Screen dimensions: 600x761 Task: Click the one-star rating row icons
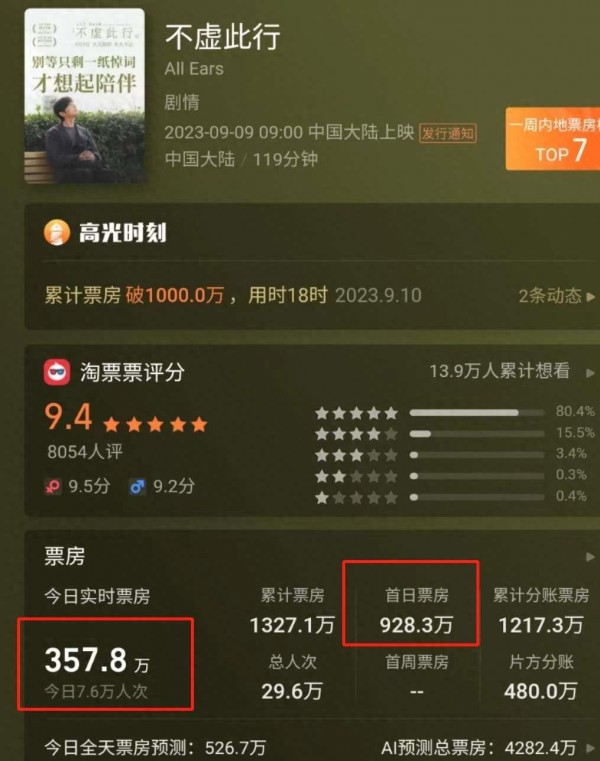(356, 497)
